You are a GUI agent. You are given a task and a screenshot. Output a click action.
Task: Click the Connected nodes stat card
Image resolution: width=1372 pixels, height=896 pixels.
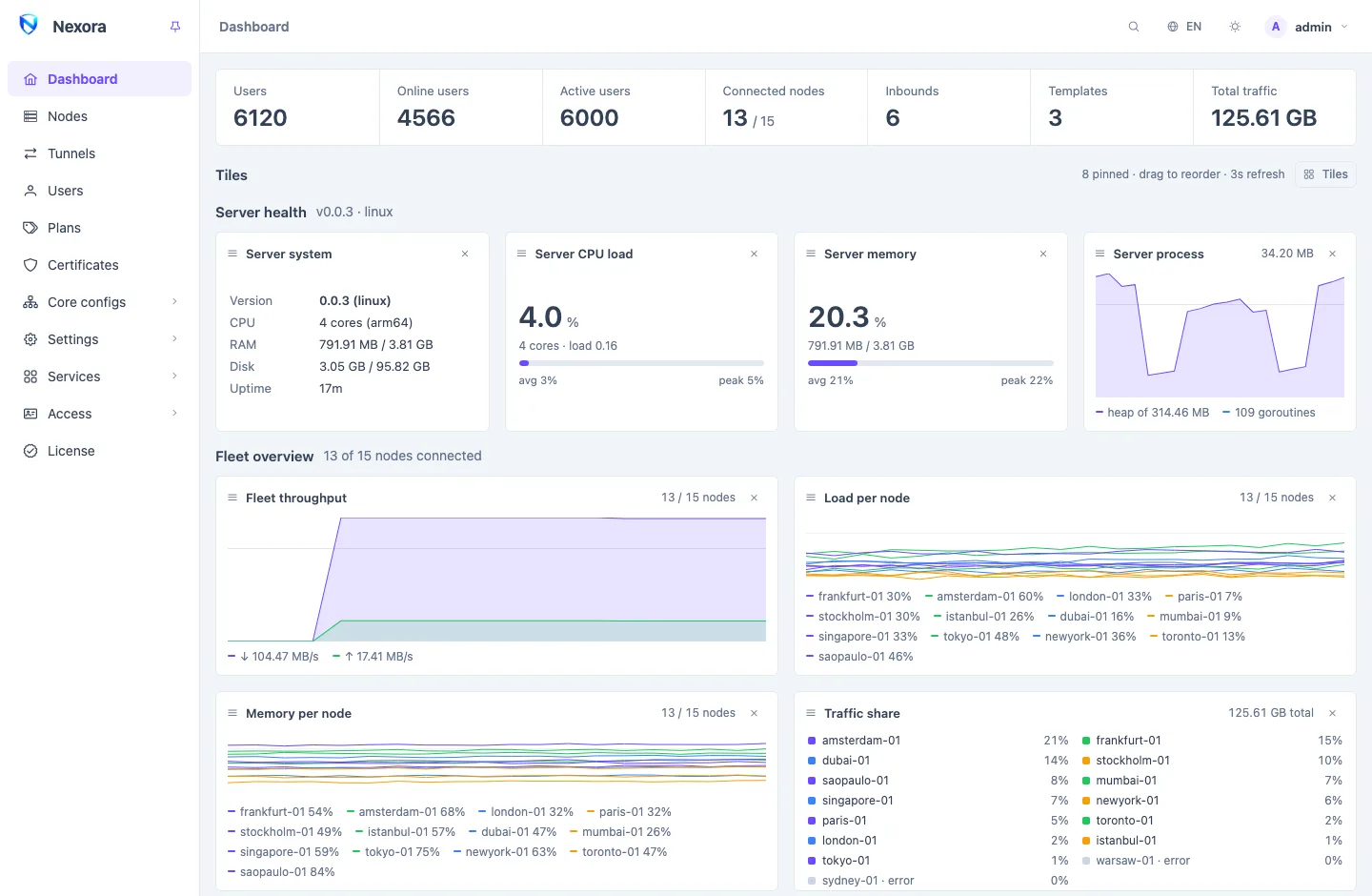786,108
